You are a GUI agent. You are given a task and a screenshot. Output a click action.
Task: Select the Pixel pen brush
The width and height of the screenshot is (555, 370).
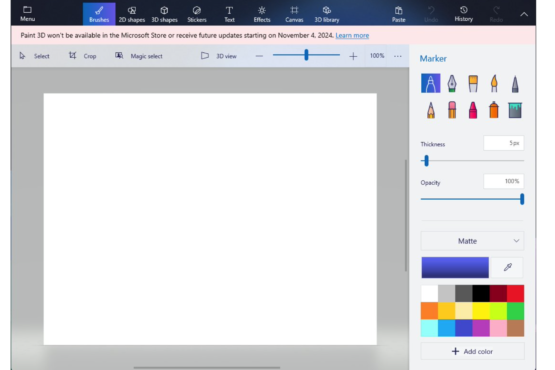[x=515, y=84]
